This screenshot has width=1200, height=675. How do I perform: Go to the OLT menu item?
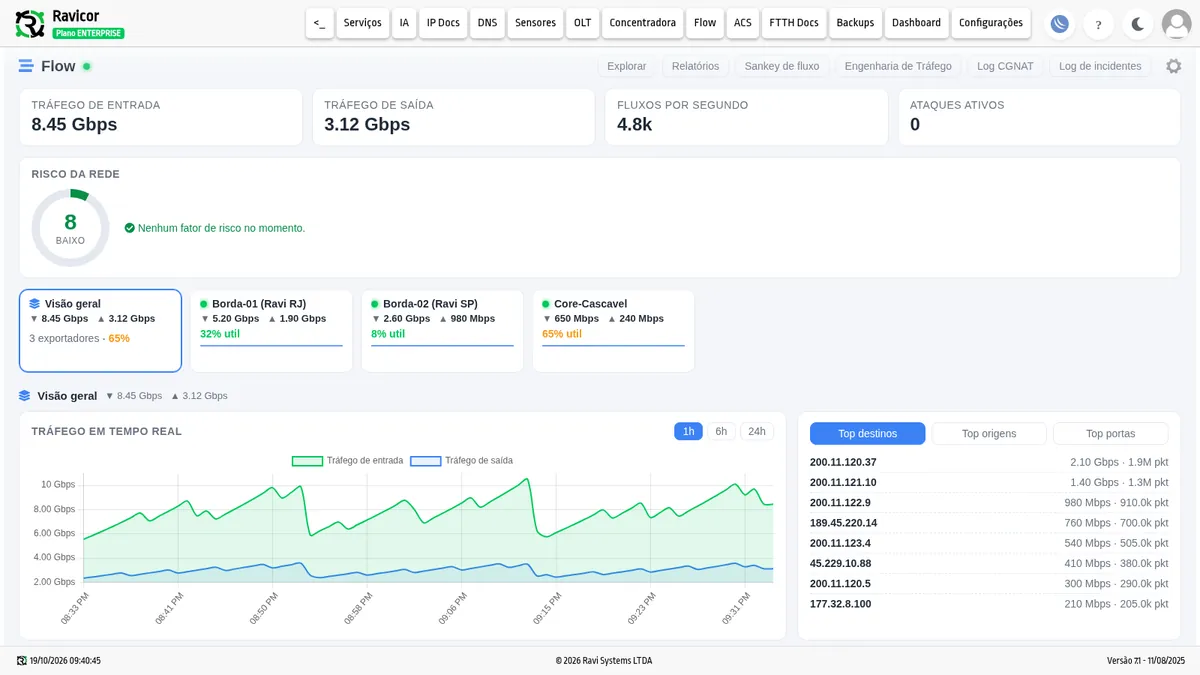(x=582, y=23)
